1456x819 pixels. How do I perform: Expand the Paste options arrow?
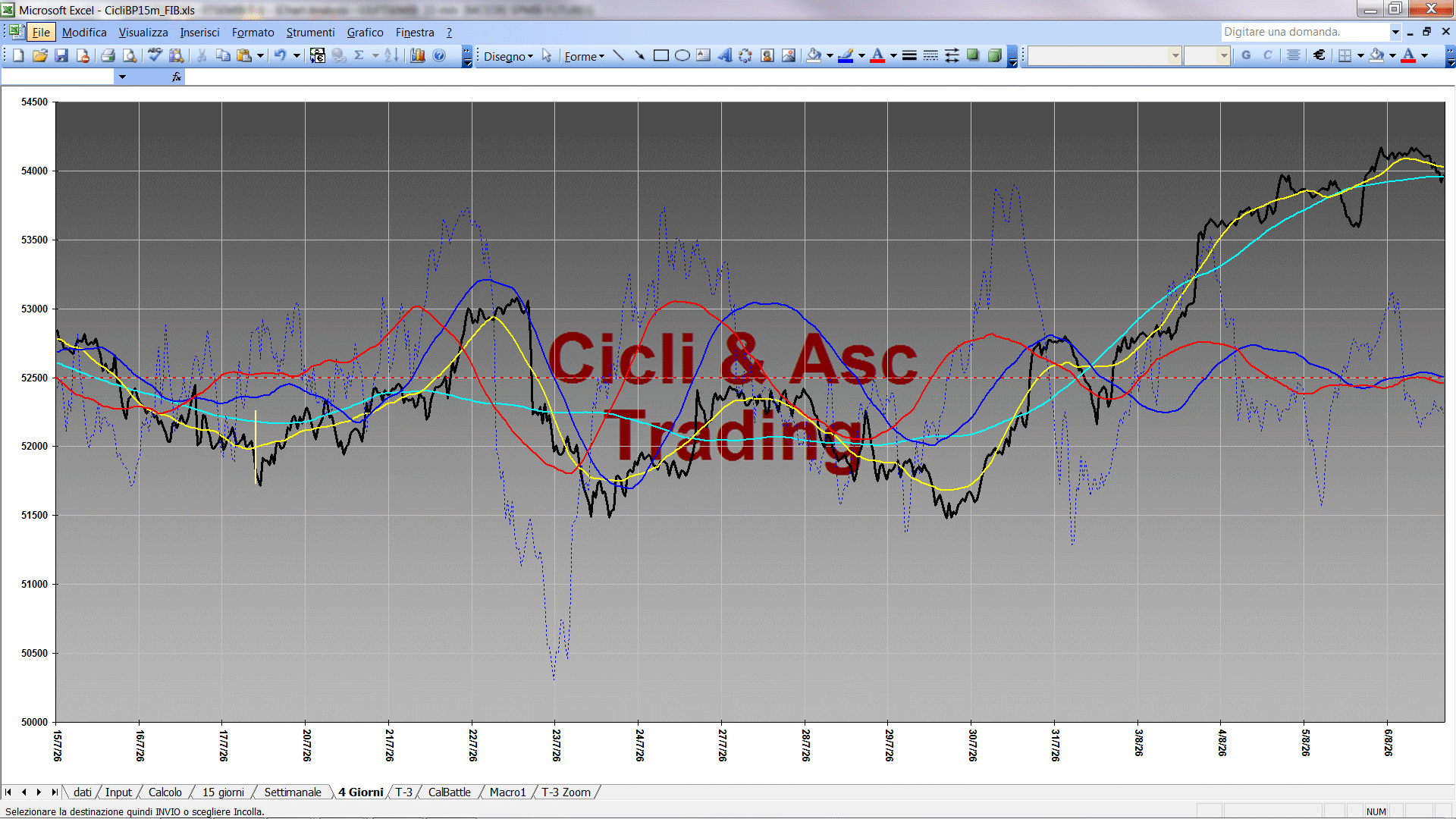point(260,55)
